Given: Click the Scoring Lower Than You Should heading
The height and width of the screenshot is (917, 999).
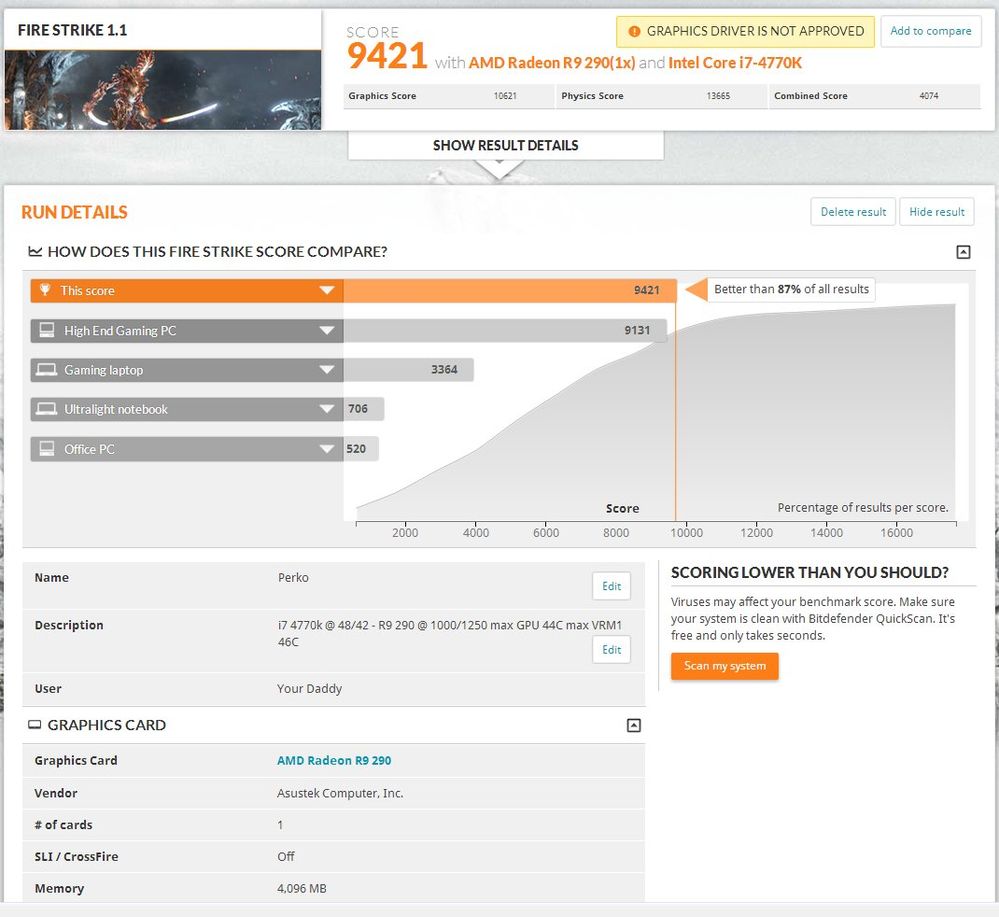Looking at the screenshot, I should pyautogui.click(x=810, y=572).
